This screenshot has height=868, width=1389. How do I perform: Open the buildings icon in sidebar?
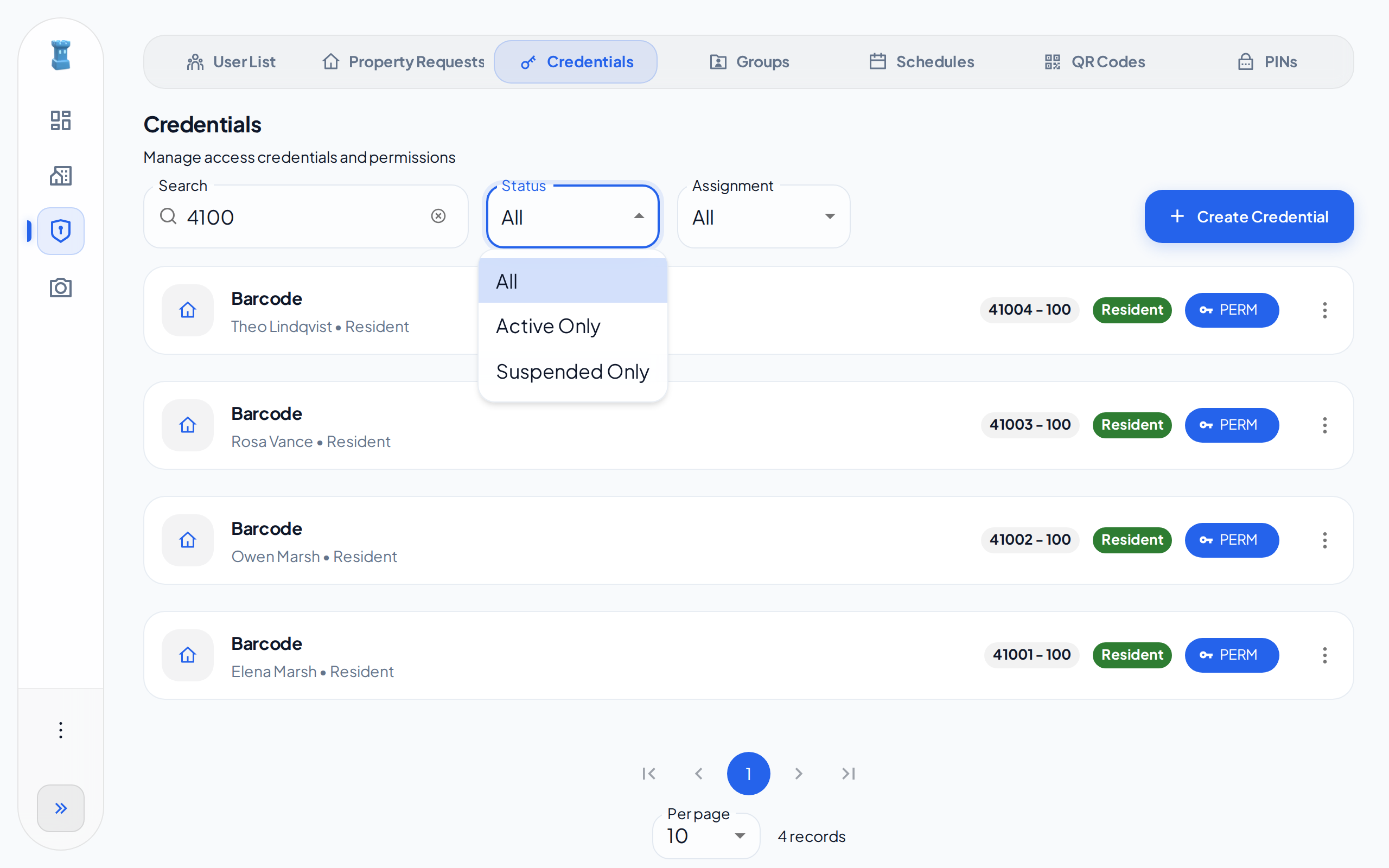[61, 176]
